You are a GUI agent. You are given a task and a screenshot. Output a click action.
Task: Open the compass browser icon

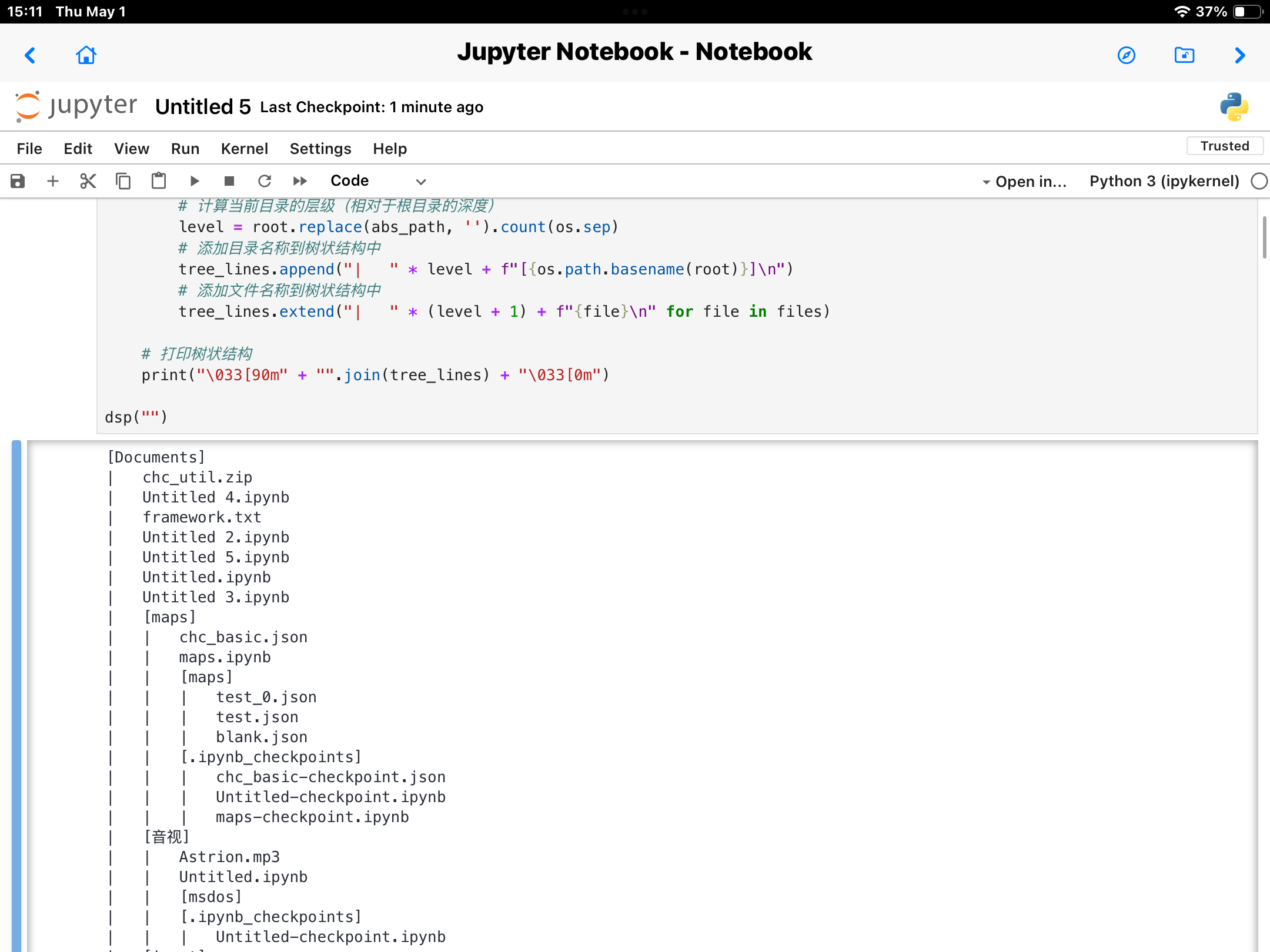pyautogui.click(x=1126, y=55)
